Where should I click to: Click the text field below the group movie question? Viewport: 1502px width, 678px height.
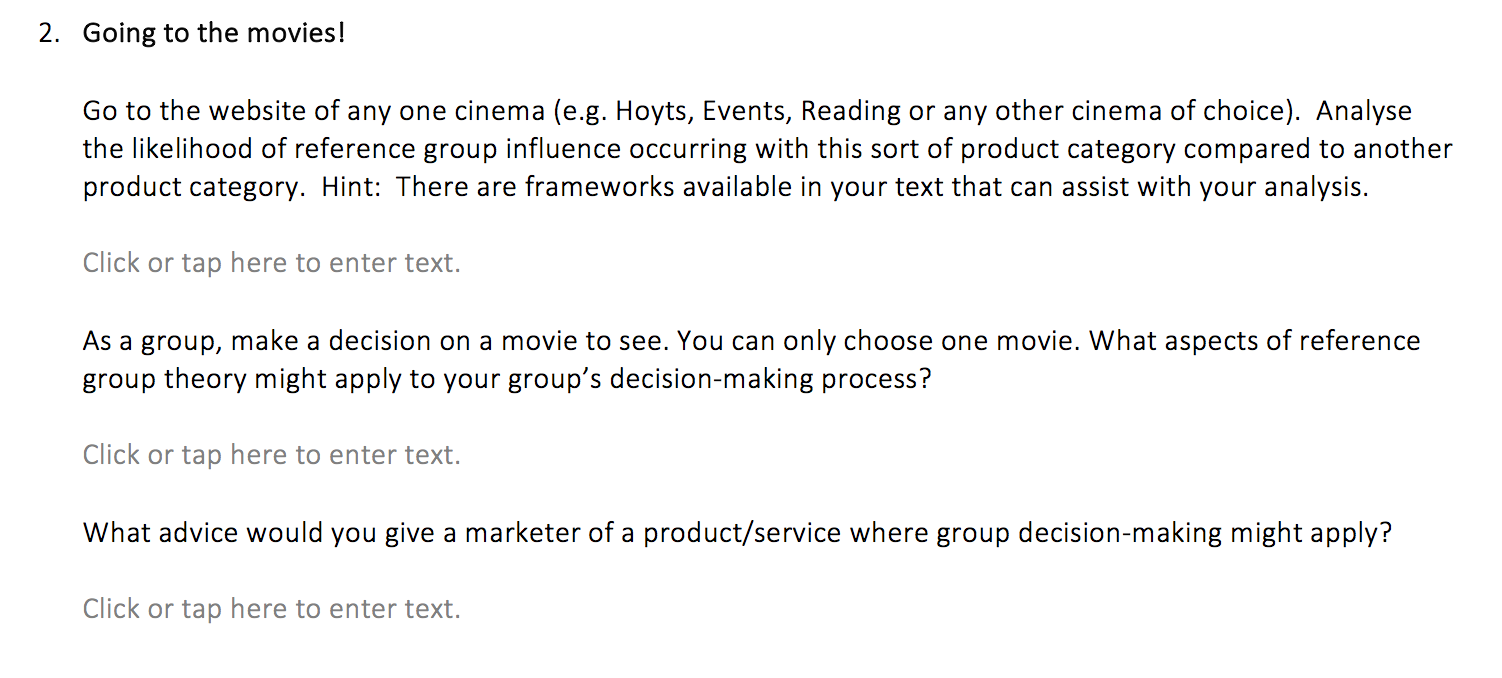pyautogui.click(x=271, y=455)
